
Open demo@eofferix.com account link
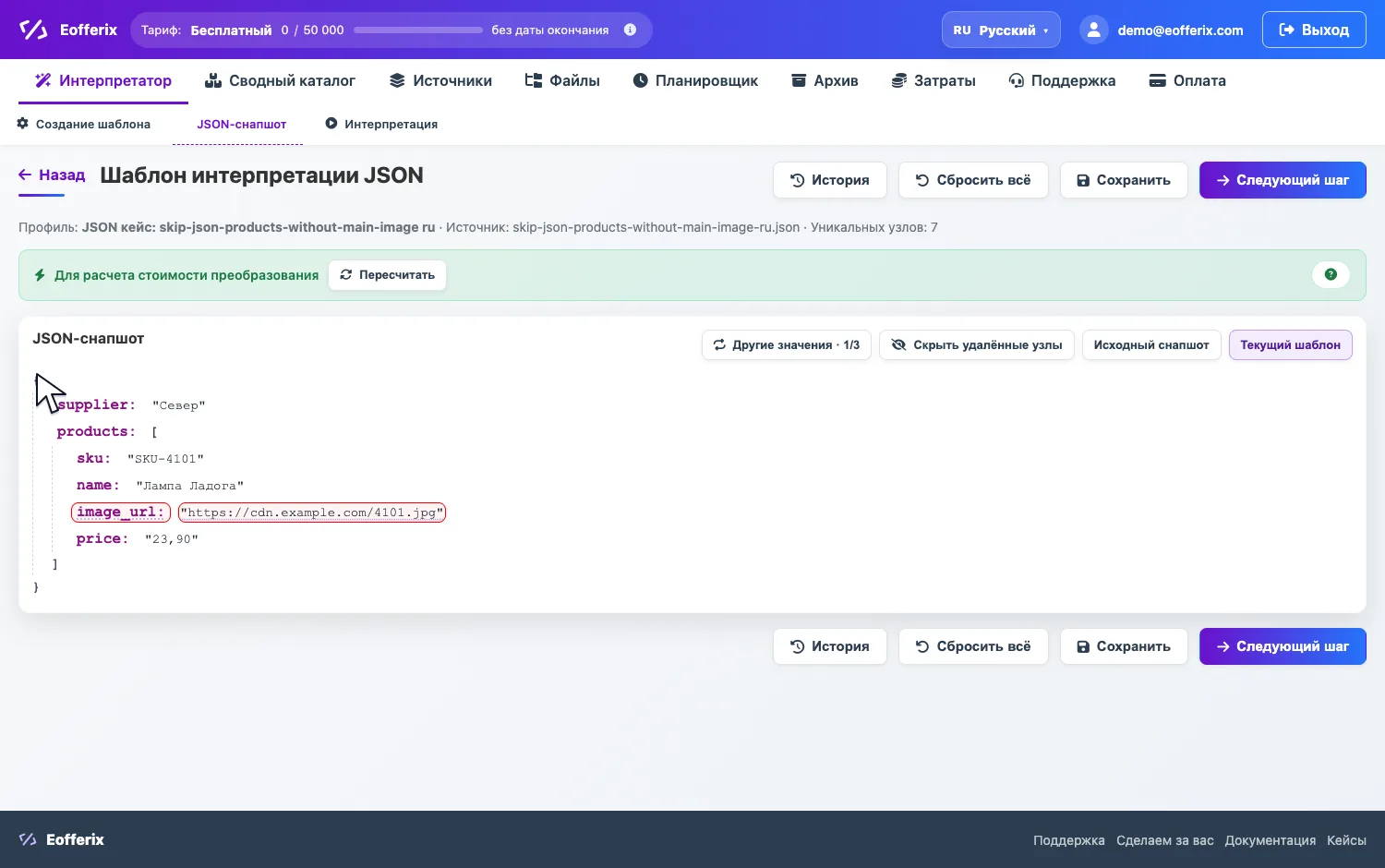[x=1180, y=30]
